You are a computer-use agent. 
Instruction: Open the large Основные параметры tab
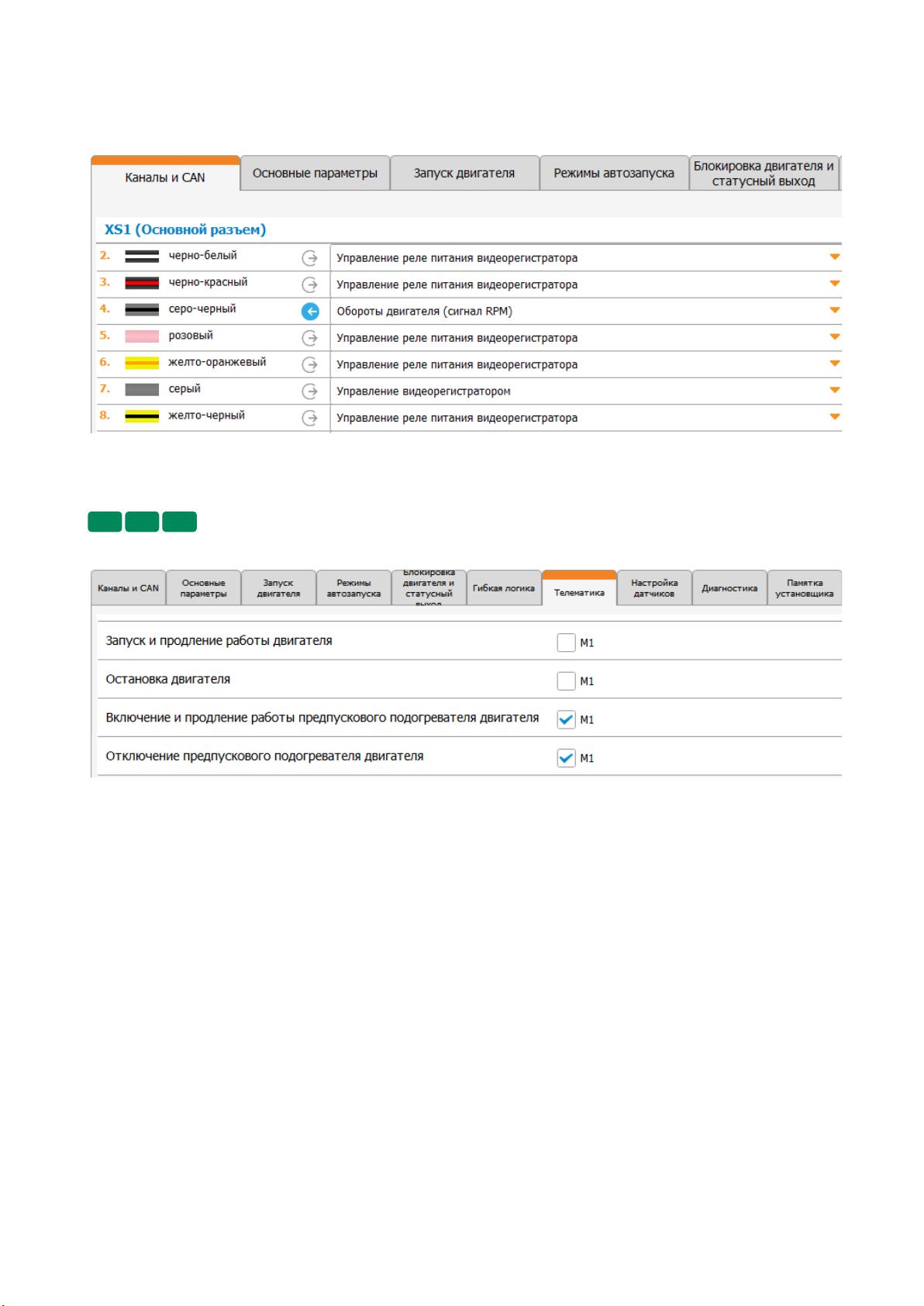(x=315, y=173)
